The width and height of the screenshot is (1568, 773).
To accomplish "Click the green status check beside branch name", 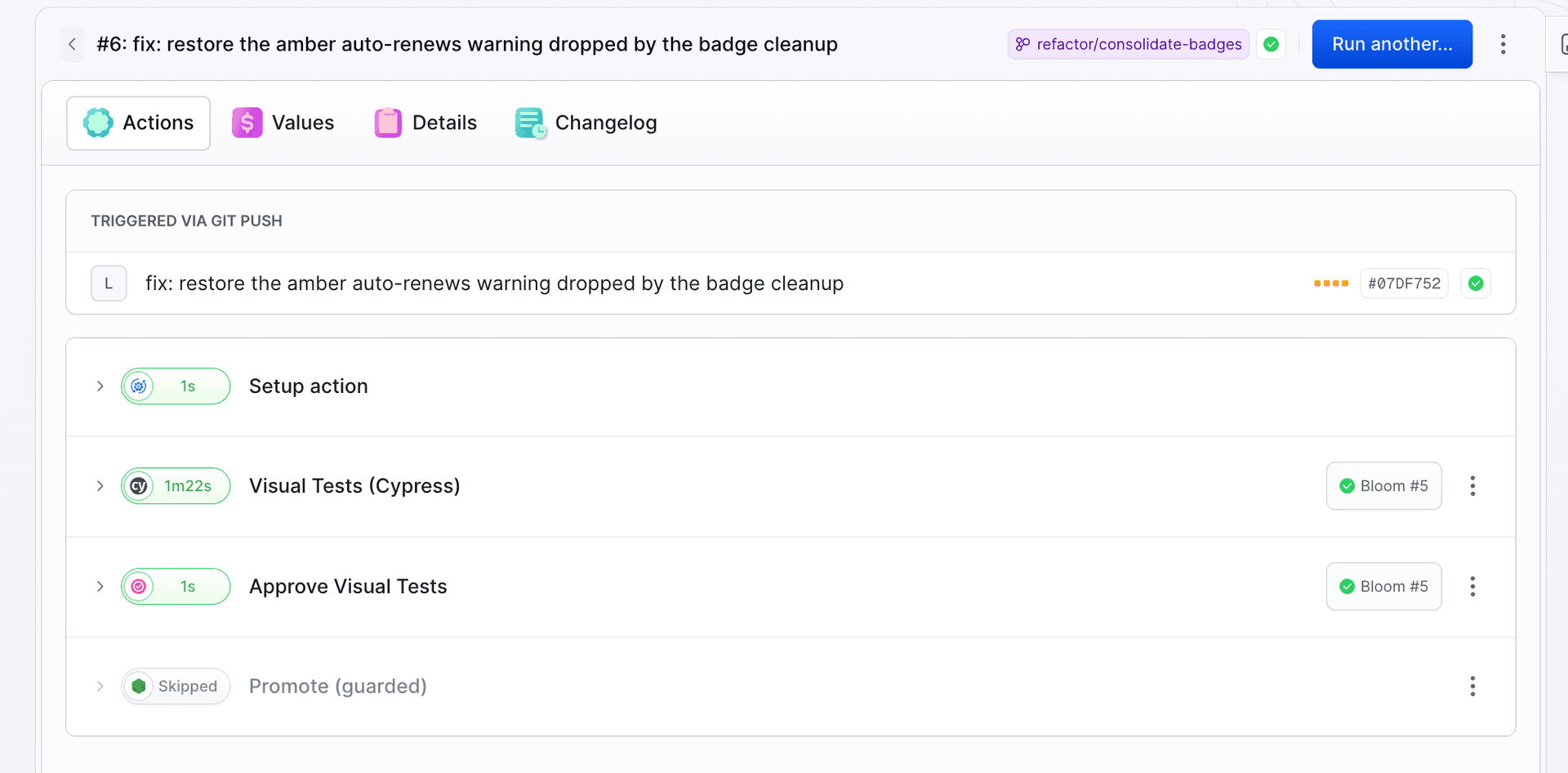I will tap(1271, 44).
